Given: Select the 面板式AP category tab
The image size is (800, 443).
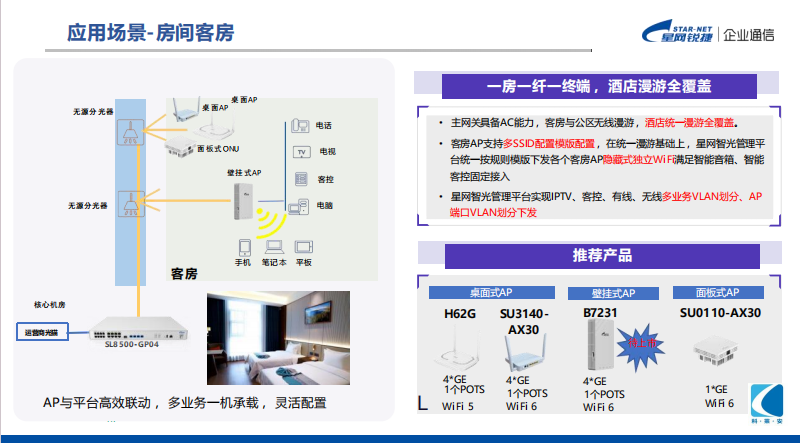Looking at the screenshot, I should [x=718, y=293].
